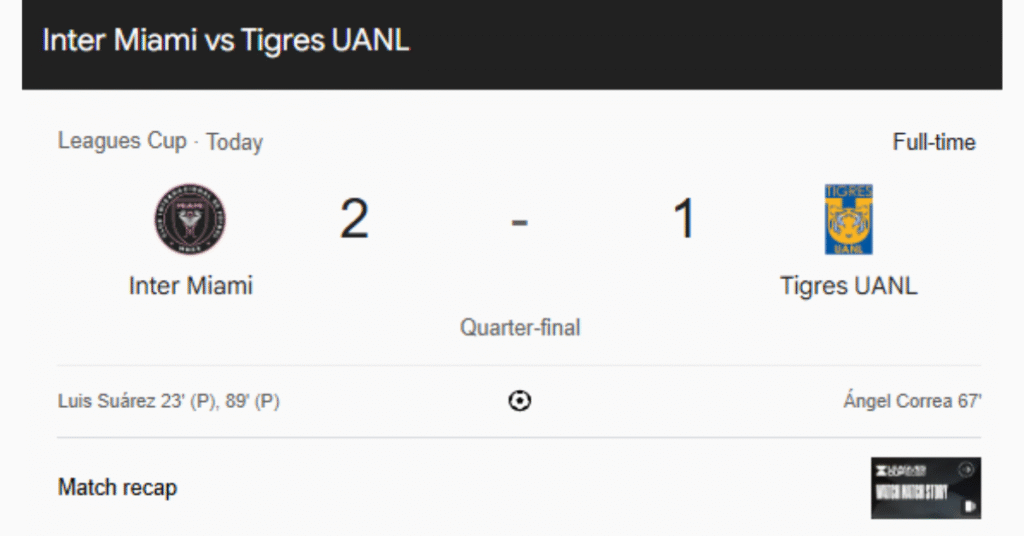Screen dimensions: 1024x536
Task: Click the arrow icon on the recap thumbnail
Action: coord(966,469)
